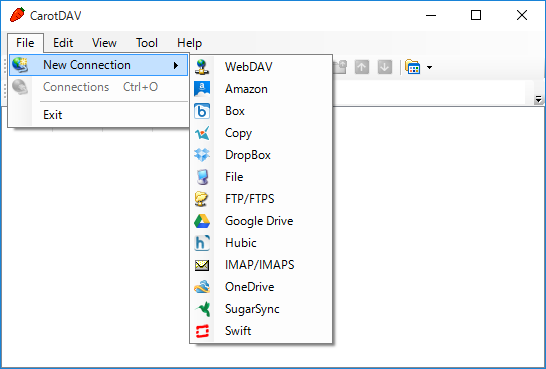This screenshot has width=546, height=369.
Task: Open the toolbar overflow arrow at right edge
Action: (x=538, y=100)
